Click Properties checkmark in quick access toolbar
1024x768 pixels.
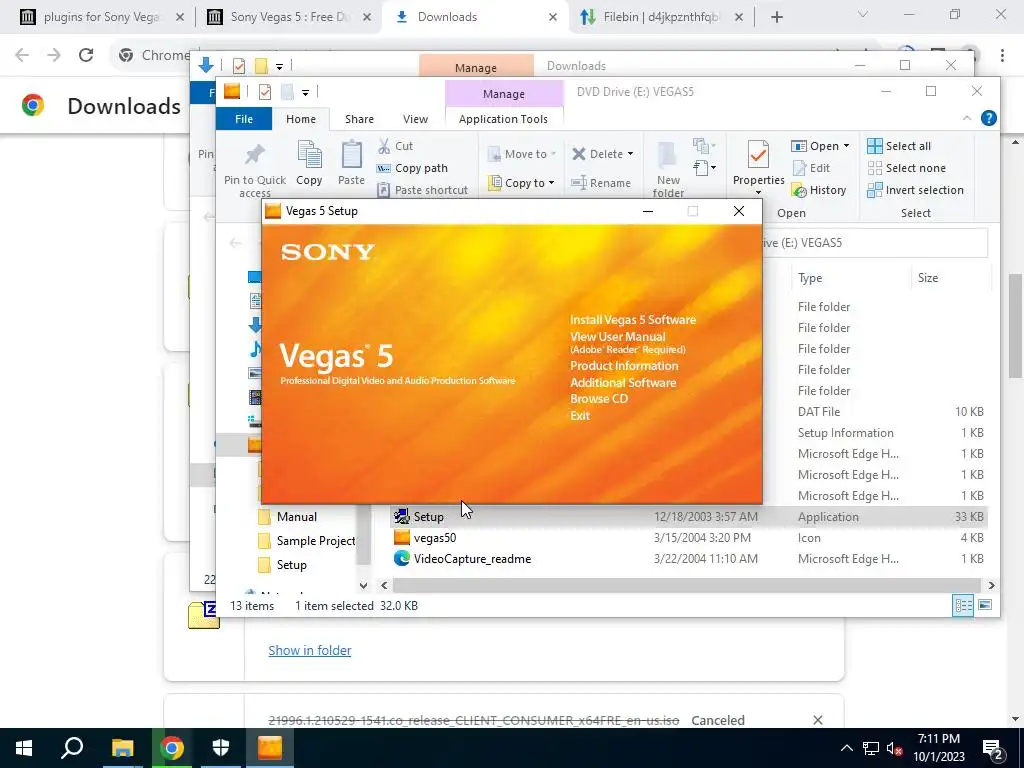(264, 92)
